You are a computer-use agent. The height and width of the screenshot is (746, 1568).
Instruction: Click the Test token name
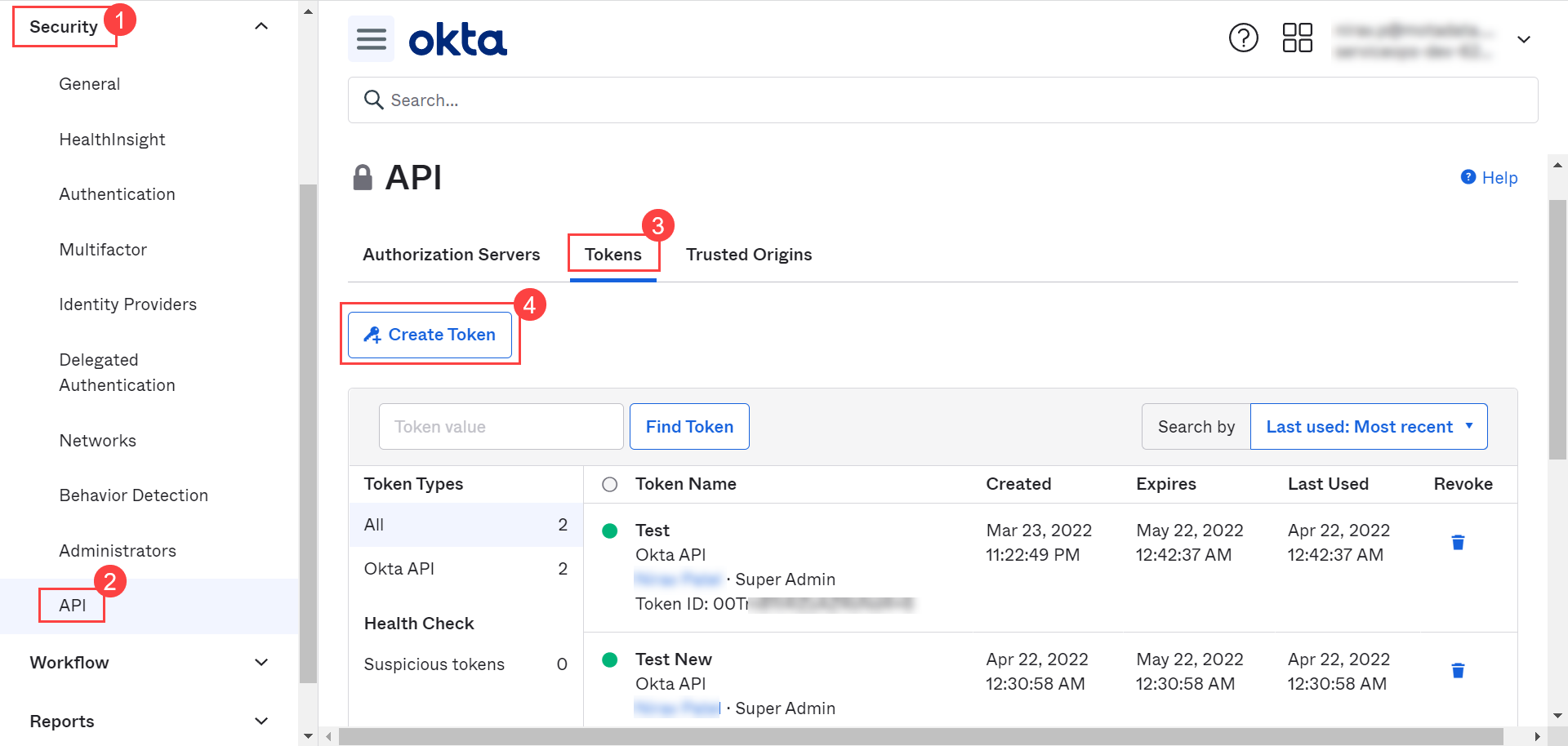pos(653,531)
